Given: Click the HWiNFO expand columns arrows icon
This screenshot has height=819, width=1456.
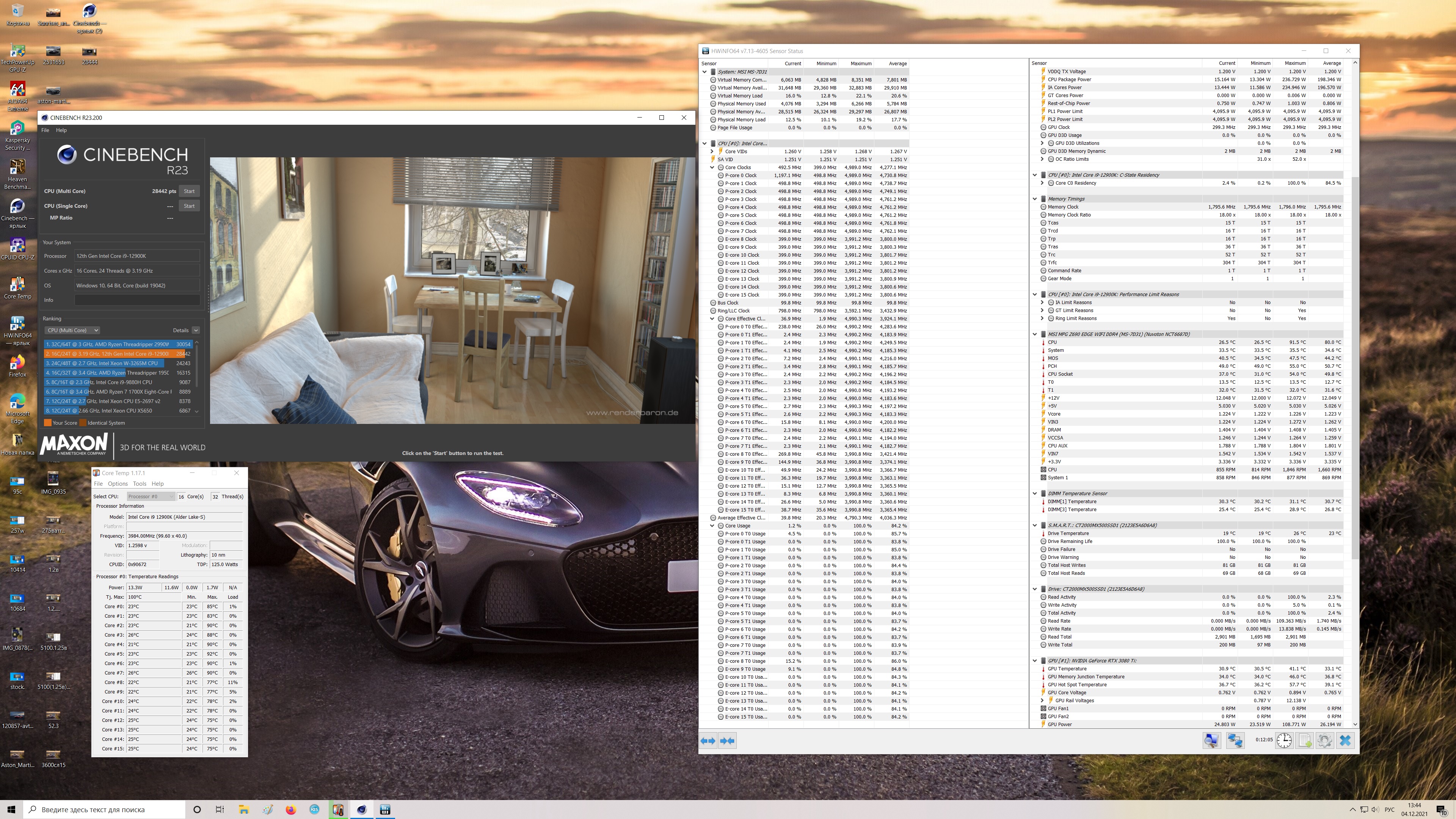Looking at the screenshot, I should click(x=708, y=741).
